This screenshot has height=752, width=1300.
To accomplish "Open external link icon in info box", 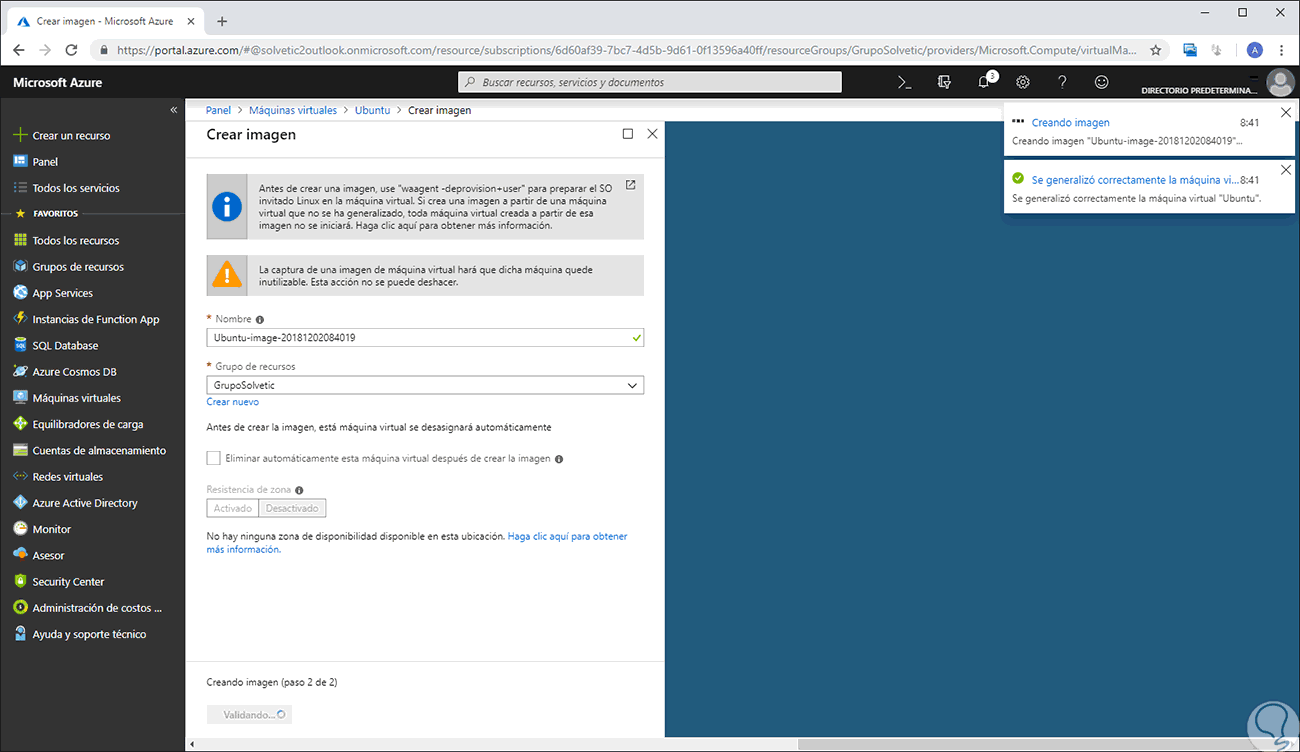I will (631, 185).
